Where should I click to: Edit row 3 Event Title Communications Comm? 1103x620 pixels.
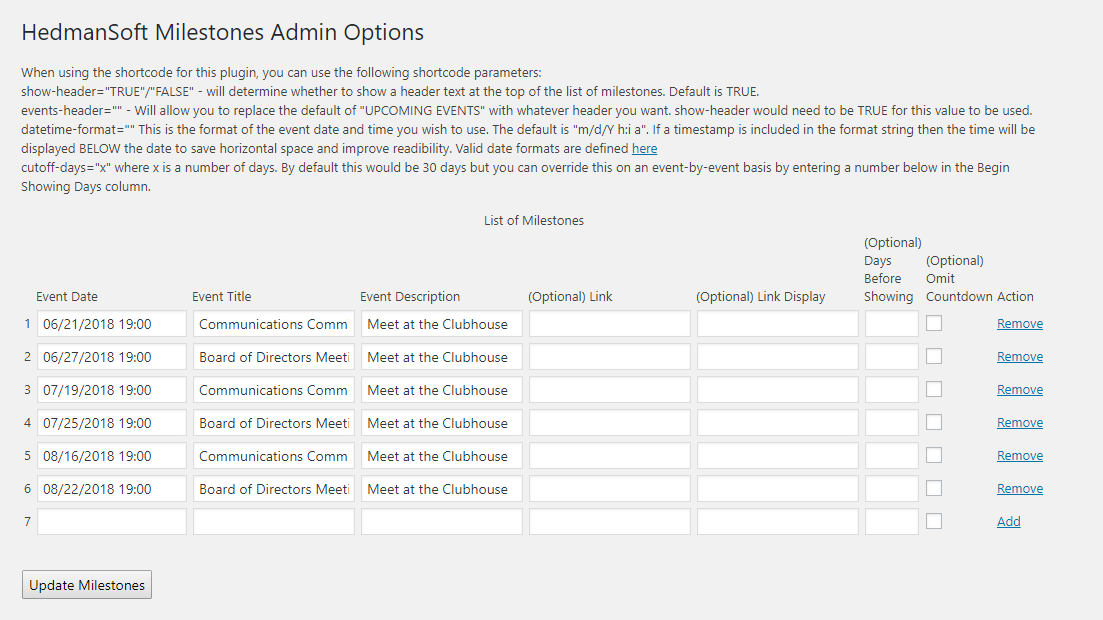point(274,390)
